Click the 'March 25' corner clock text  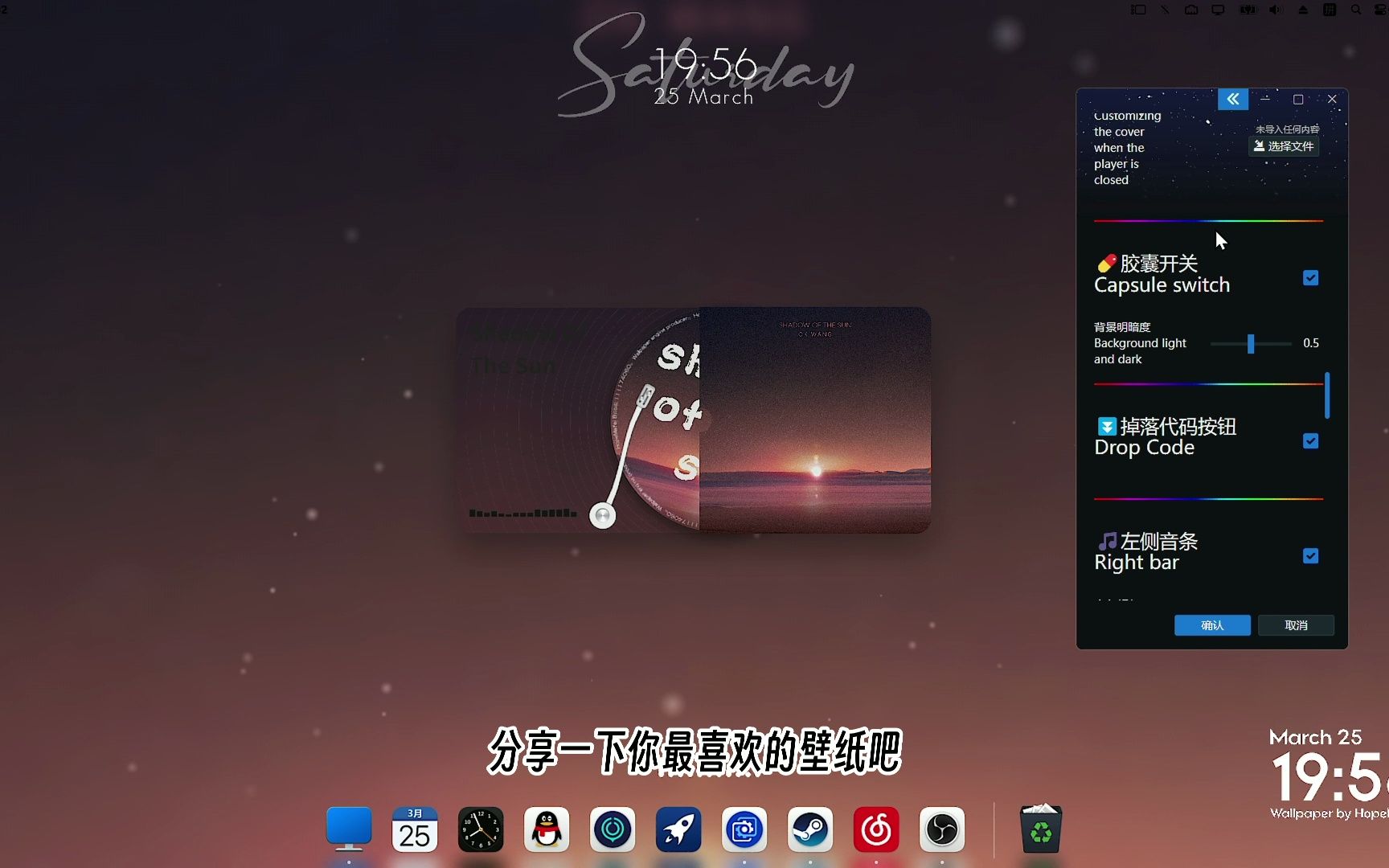[1315, 738]
